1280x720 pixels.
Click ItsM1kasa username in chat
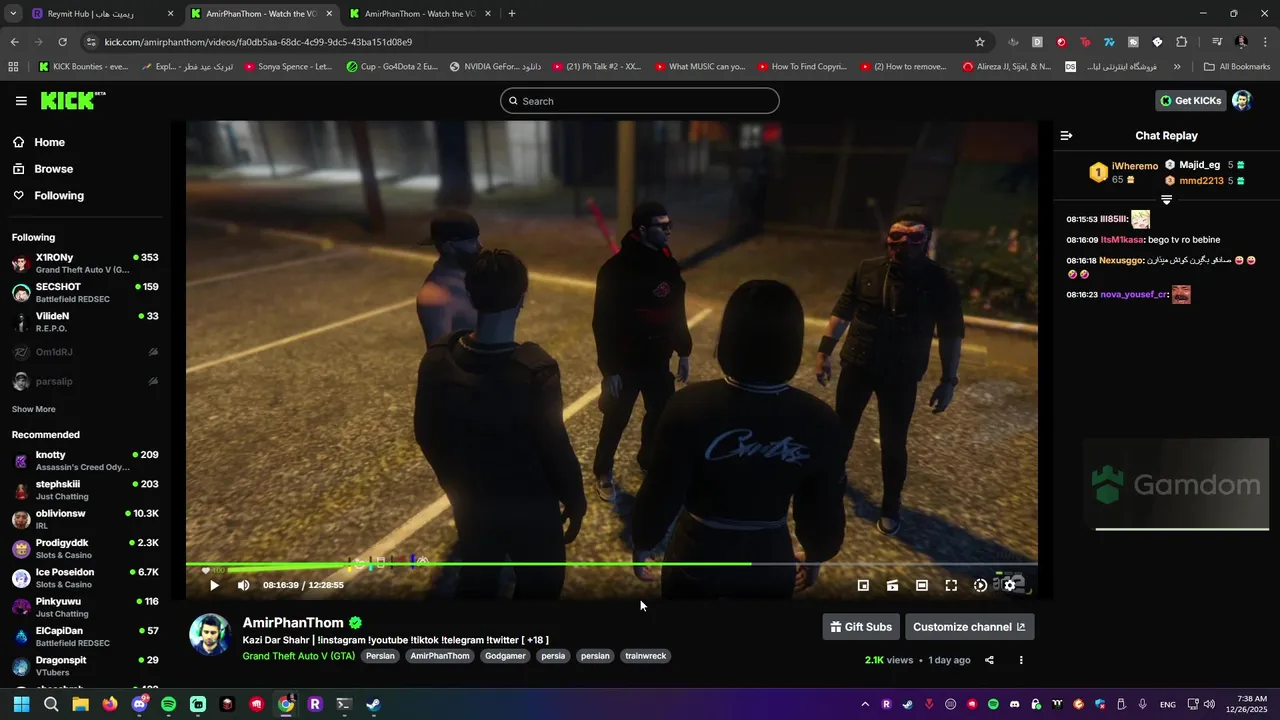pos(1121,240)
